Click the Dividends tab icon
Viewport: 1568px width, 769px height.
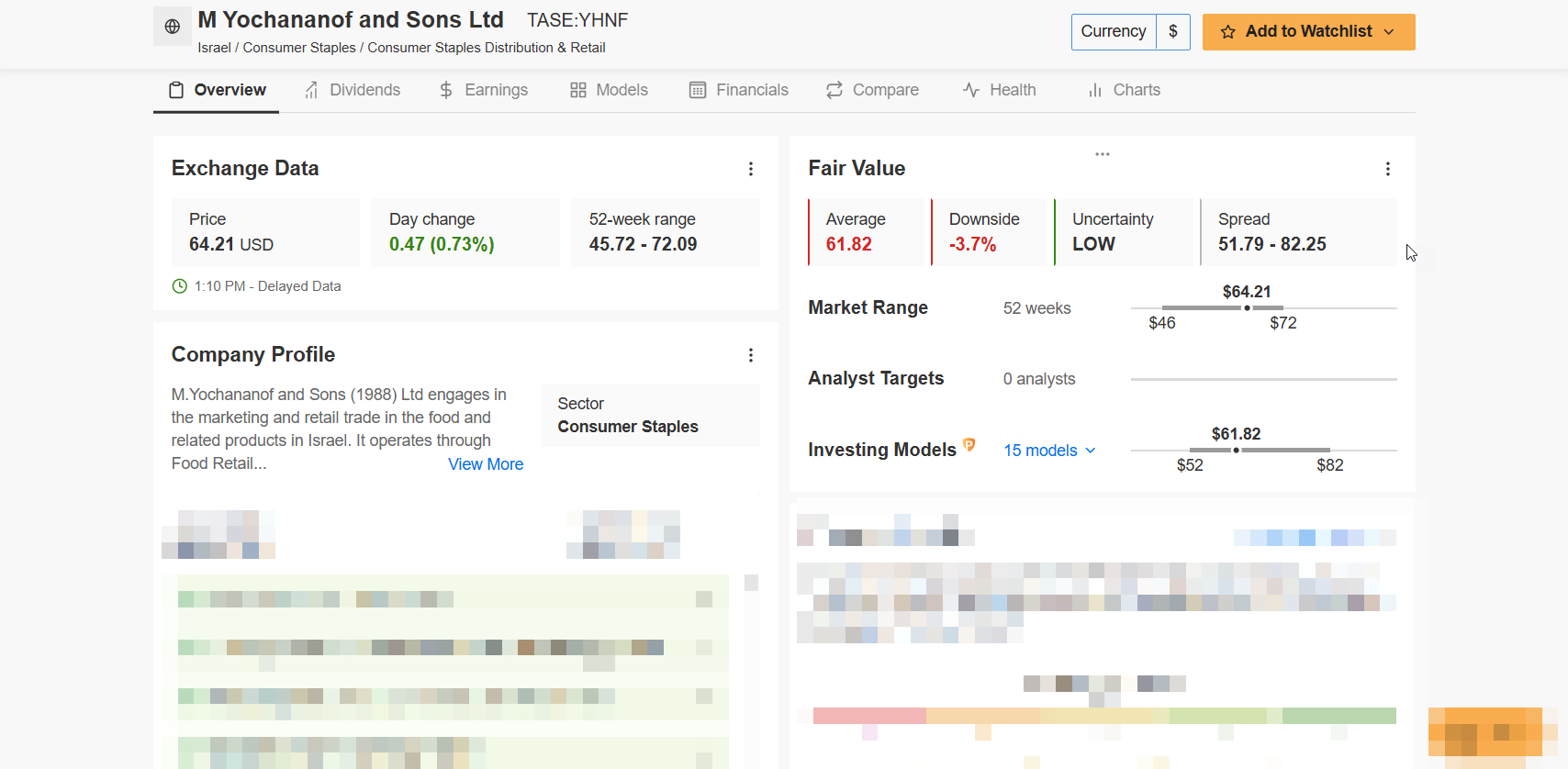pos(312,90)
